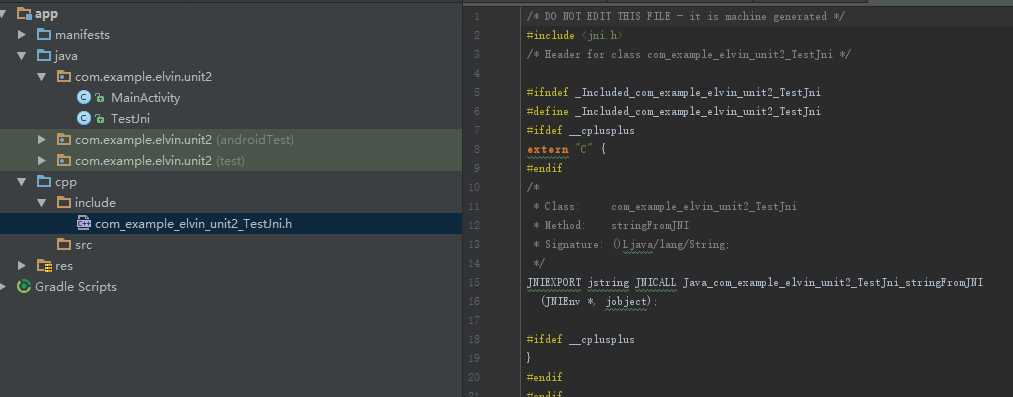Select the app module label

[x=46, y=14]
